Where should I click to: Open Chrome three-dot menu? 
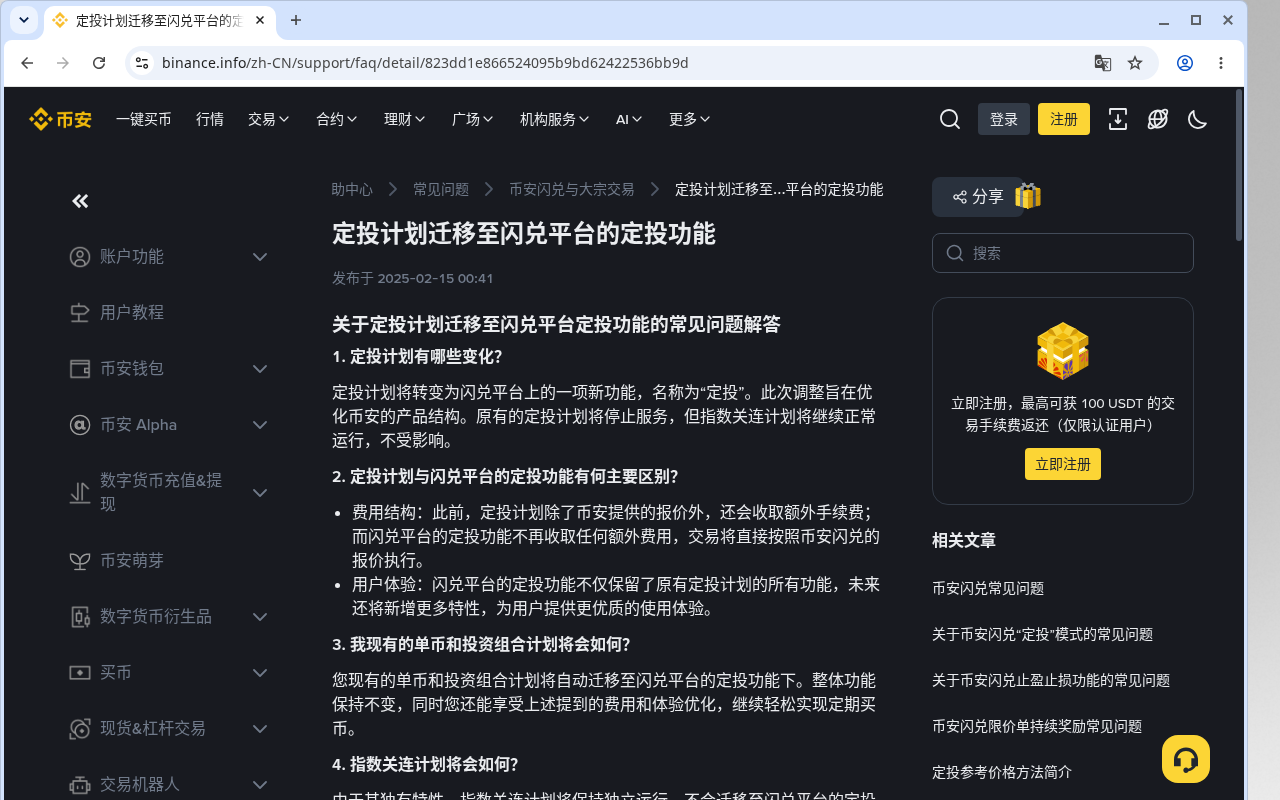point(1221,63)
